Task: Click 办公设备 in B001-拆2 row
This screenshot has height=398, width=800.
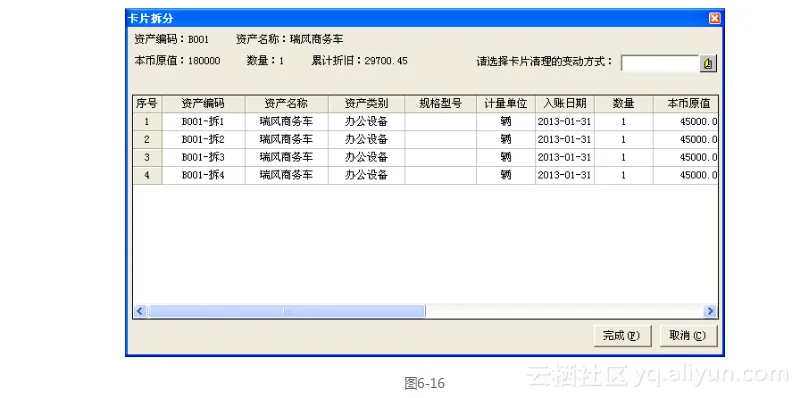Action: (x=366, y=140)
